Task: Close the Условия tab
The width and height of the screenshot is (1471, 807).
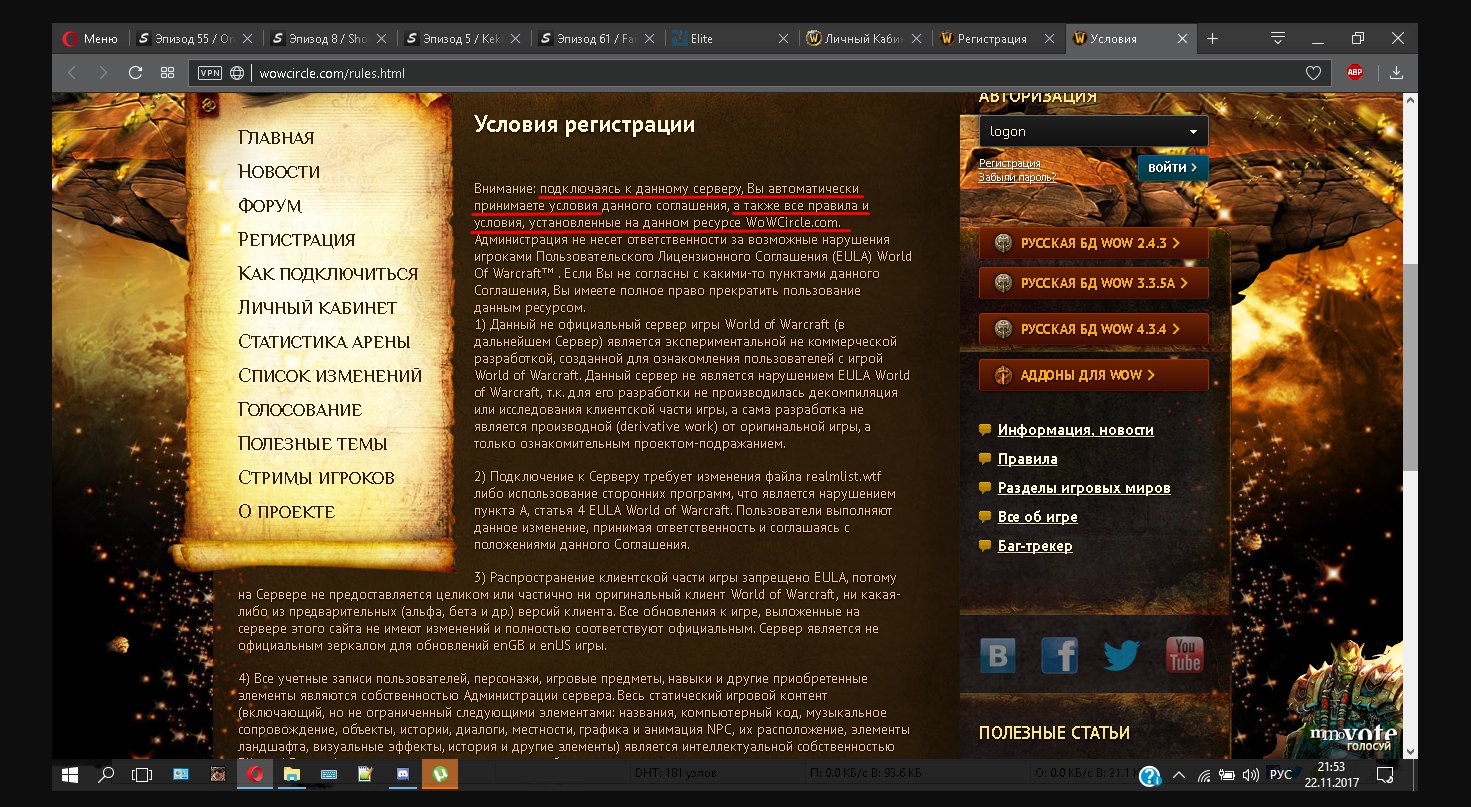Action: (x=1183, y=39)
